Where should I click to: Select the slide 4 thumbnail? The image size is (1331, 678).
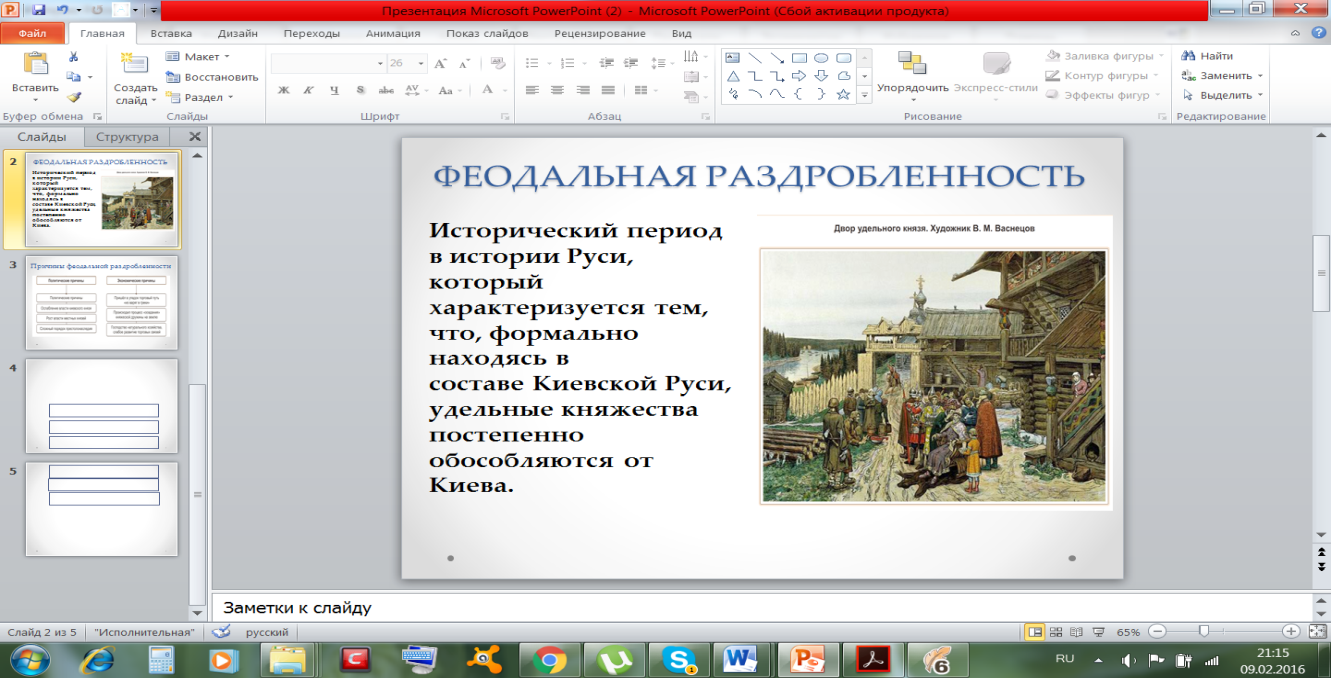coord(101,406)
